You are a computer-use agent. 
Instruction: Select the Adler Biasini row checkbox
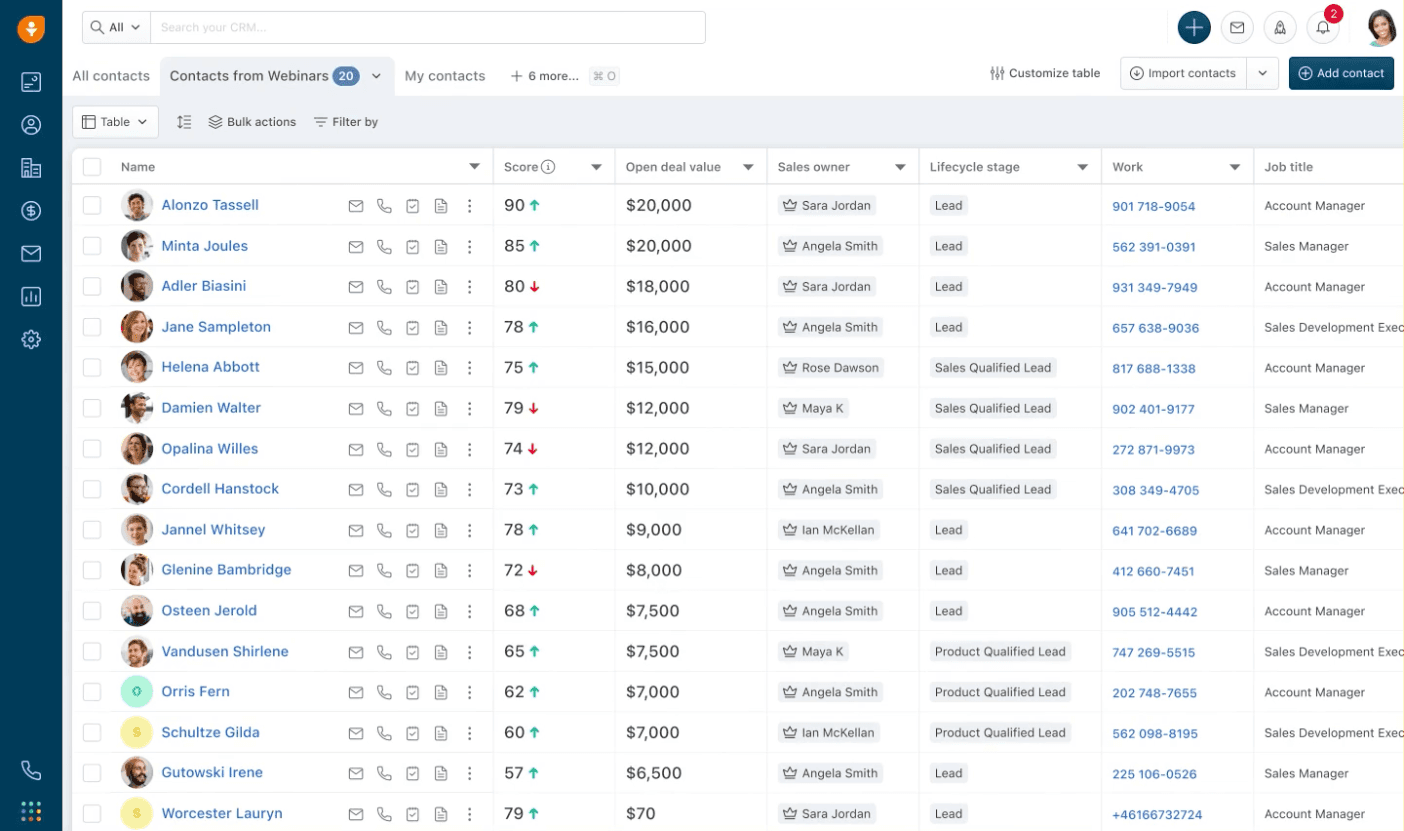coord(92,286)
